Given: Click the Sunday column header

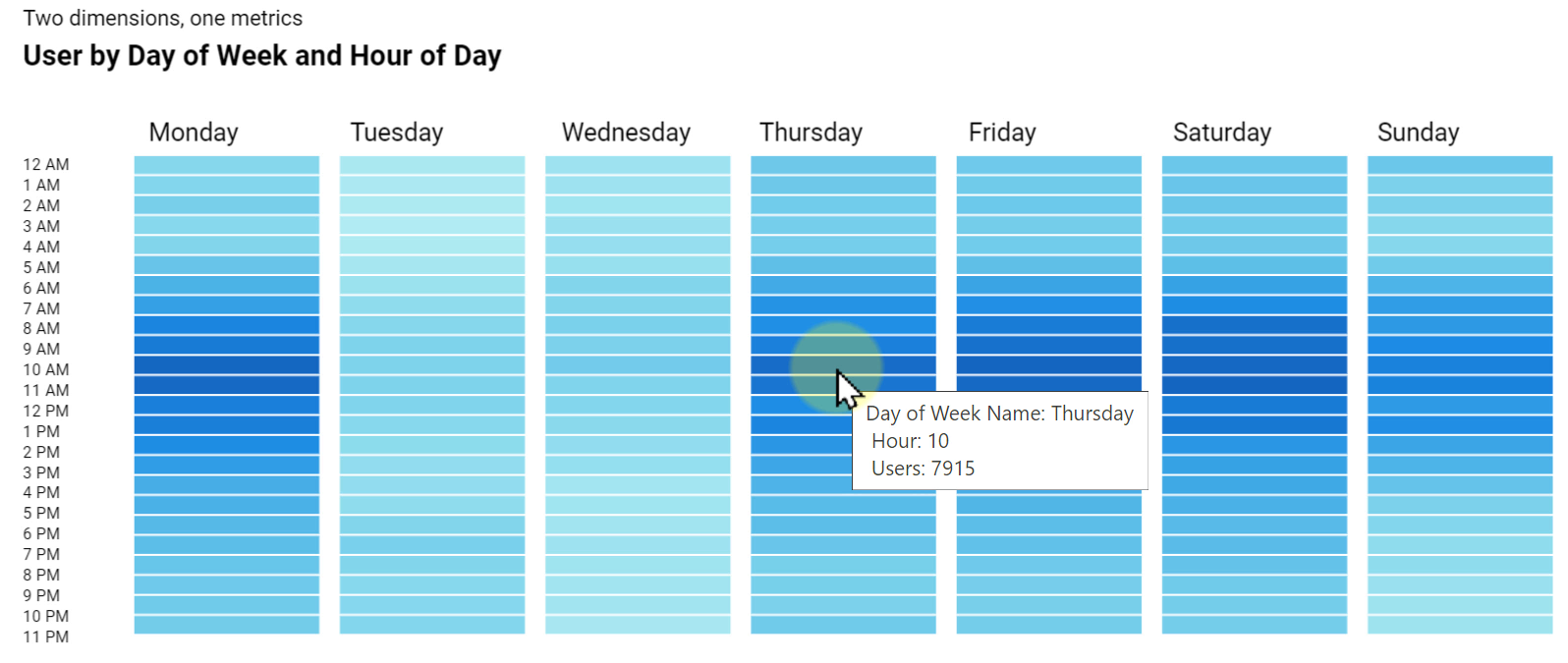Looking at the screenshot, I should [1418, 133].
